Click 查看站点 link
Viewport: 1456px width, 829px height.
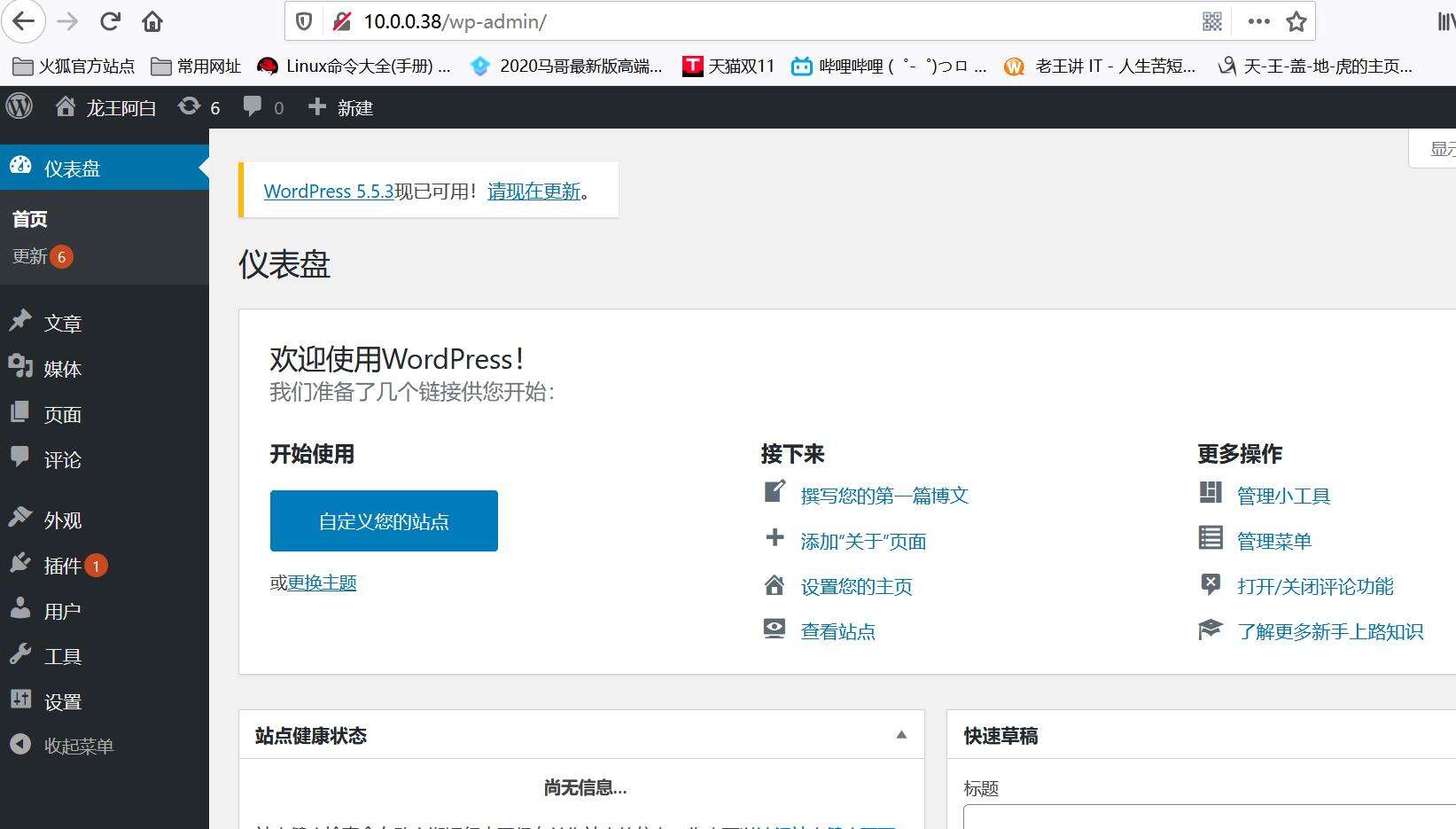click(x=837, y=631)
